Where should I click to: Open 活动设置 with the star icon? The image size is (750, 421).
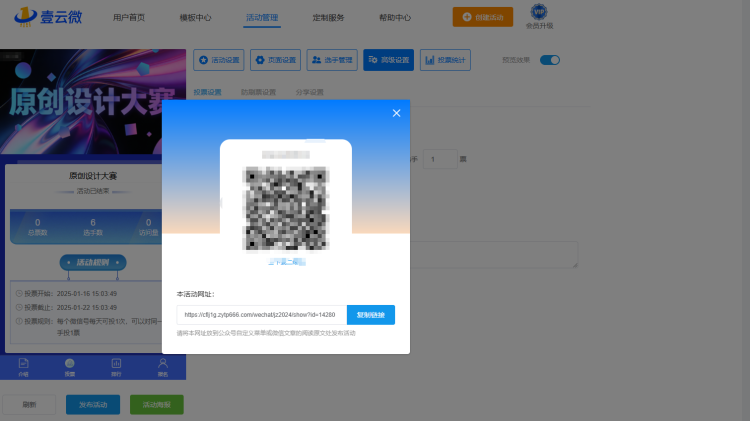[x=219, y=60]
